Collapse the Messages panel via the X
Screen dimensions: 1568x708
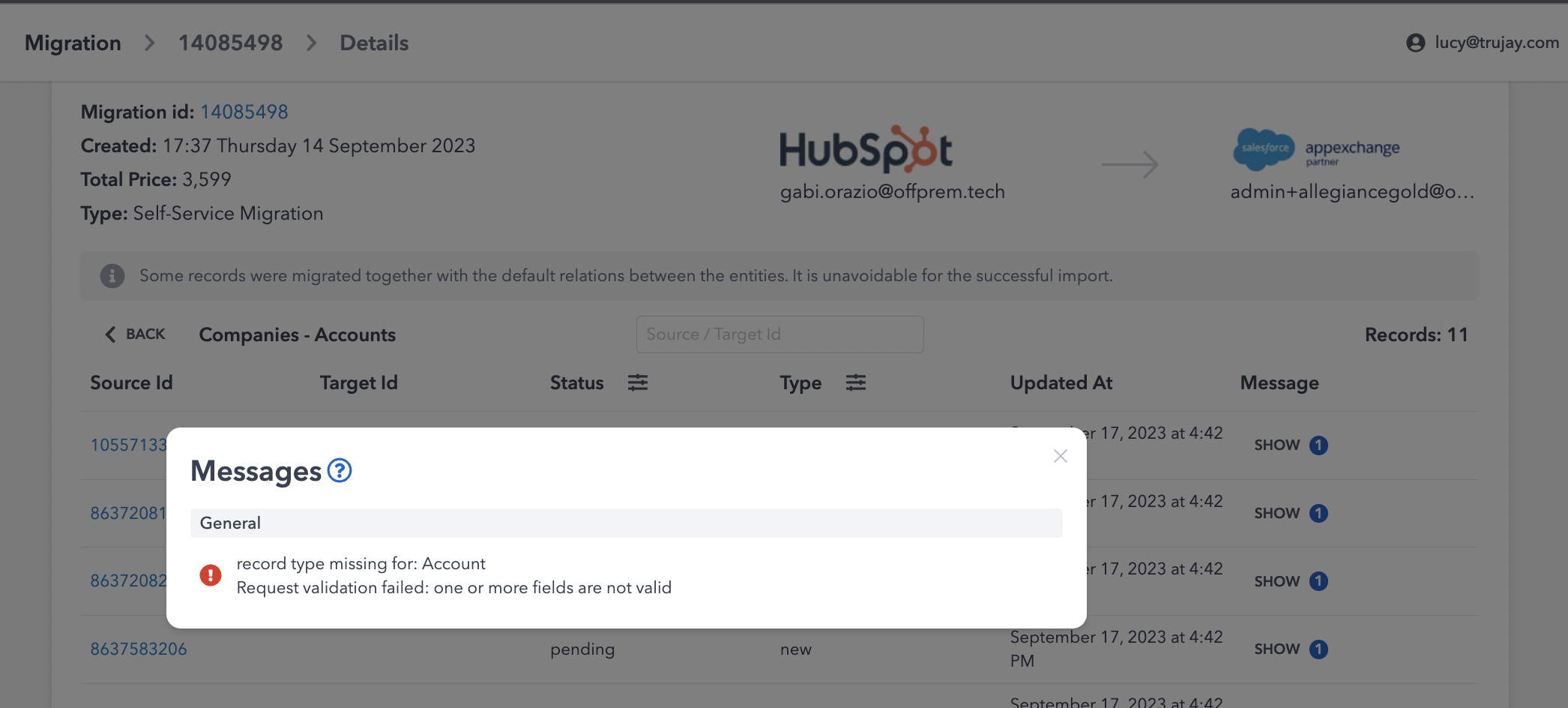click(1060, 456)
